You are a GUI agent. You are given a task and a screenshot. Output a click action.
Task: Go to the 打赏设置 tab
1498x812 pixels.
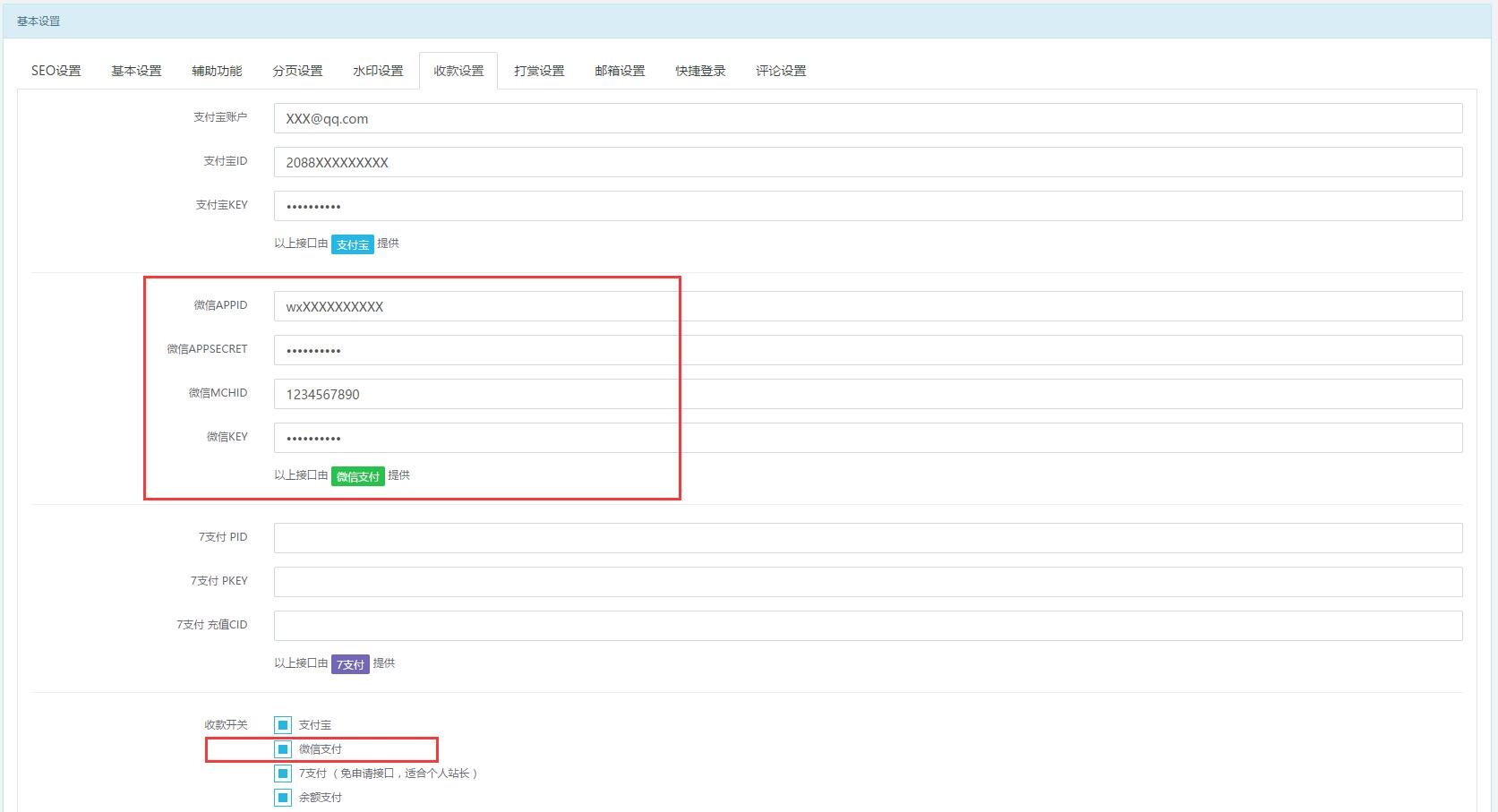pos(539,71)
